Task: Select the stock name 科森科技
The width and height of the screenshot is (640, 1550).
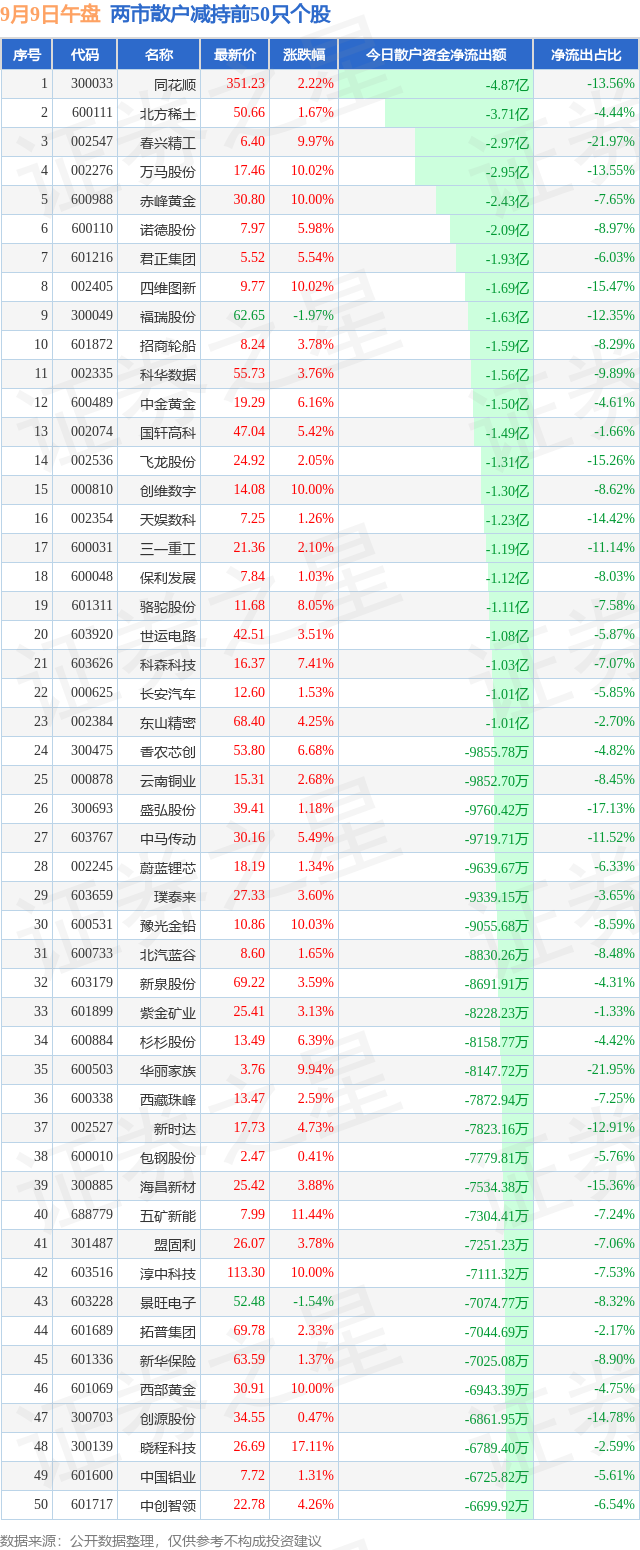Action: (x=168, y=663)
